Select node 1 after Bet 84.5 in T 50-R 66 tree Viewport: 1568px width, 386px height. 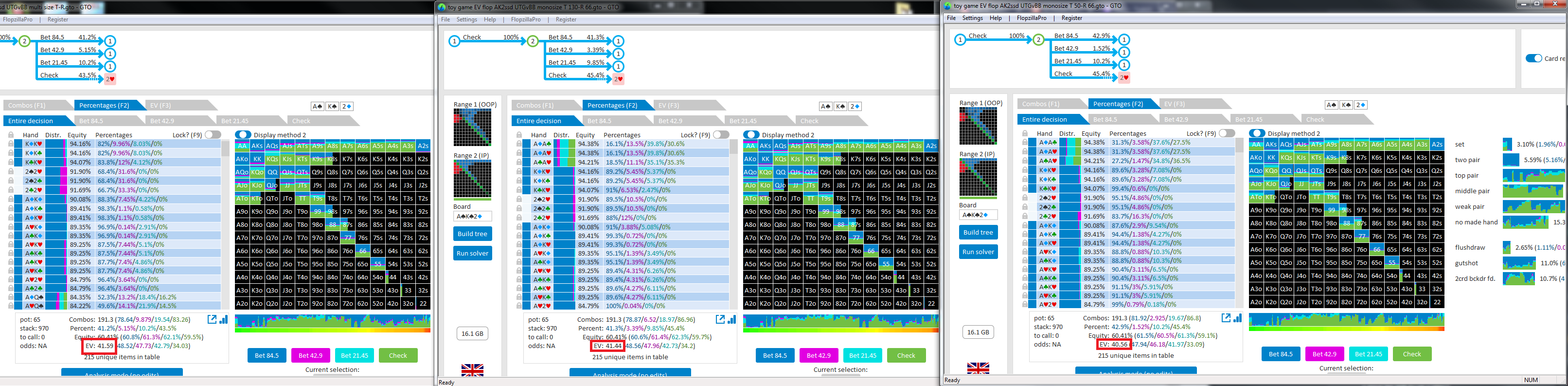[1124, 39]
